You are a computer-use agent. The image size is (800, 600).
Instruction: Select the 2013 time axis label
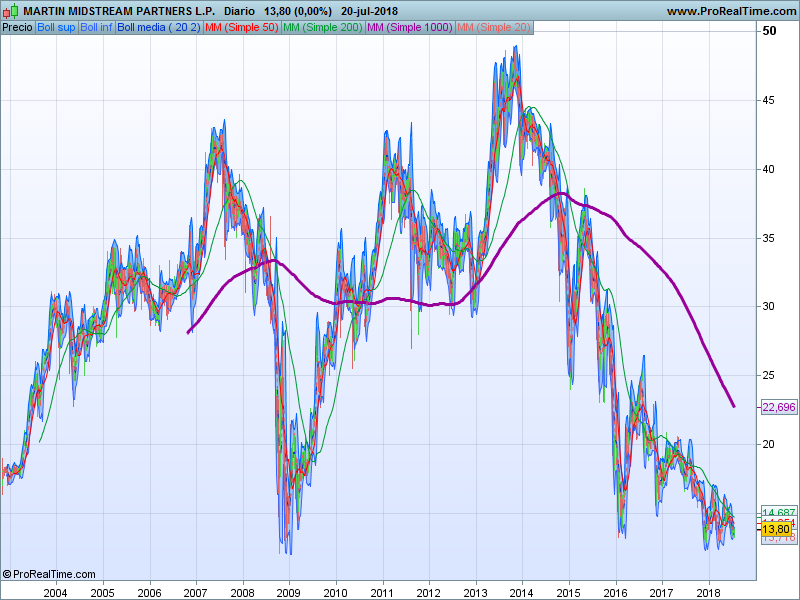(476, 593)
